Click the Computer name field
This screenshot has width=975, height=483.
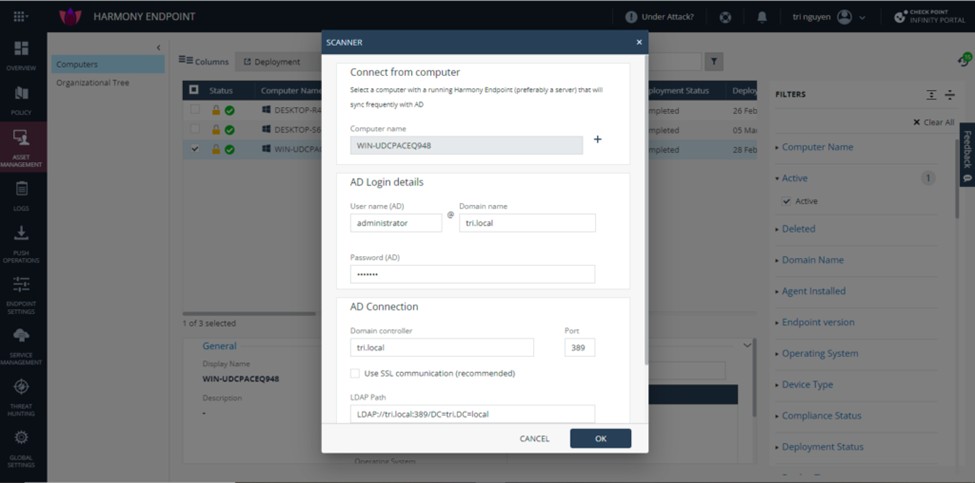coord(466,145)
